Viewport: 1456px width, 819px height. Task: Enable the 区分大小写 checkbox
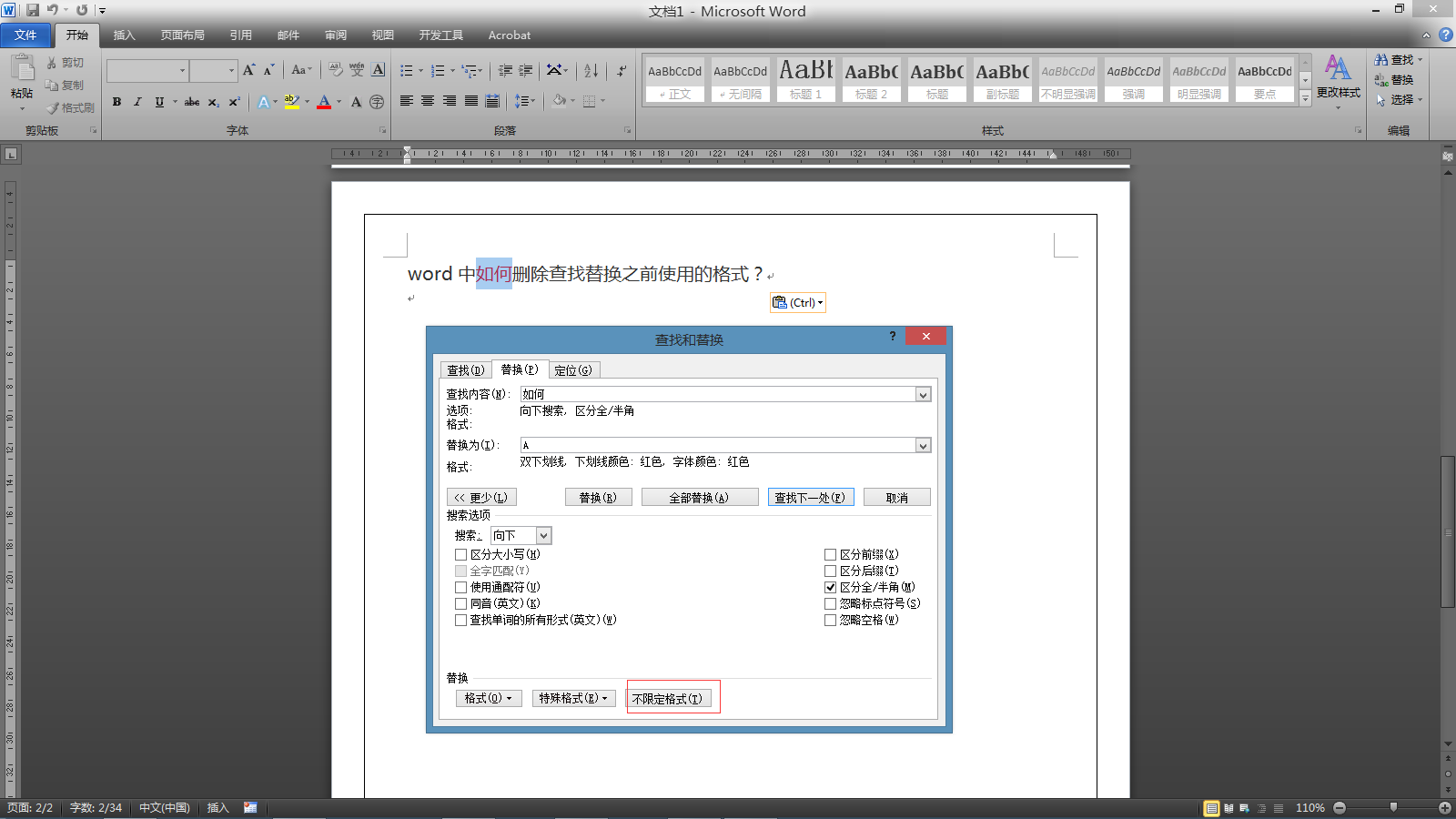pyautogui.click(x=461, y=554)
